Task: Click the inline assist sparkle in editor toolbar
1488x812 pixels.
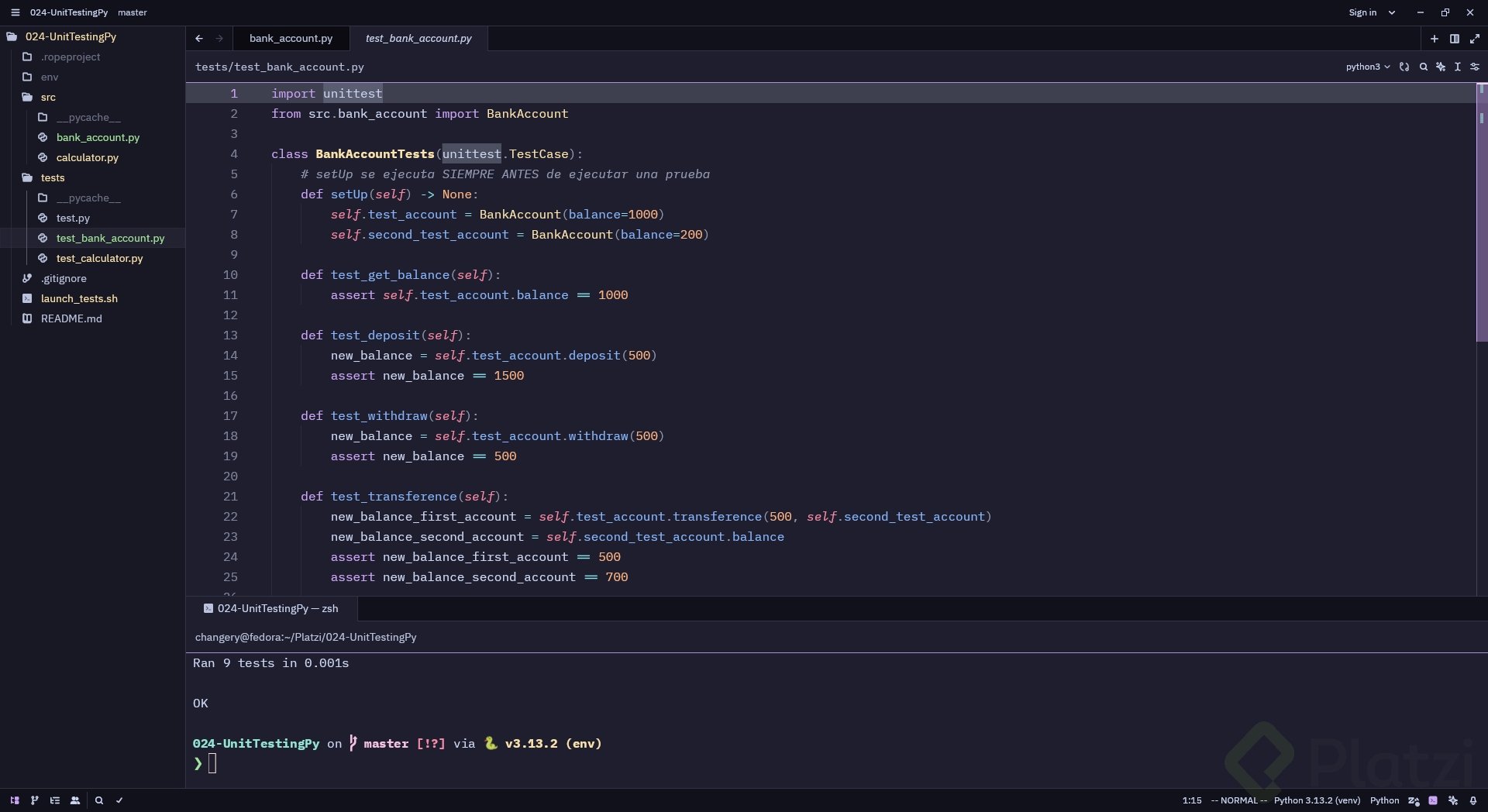Action: (x=1441, y=67)
